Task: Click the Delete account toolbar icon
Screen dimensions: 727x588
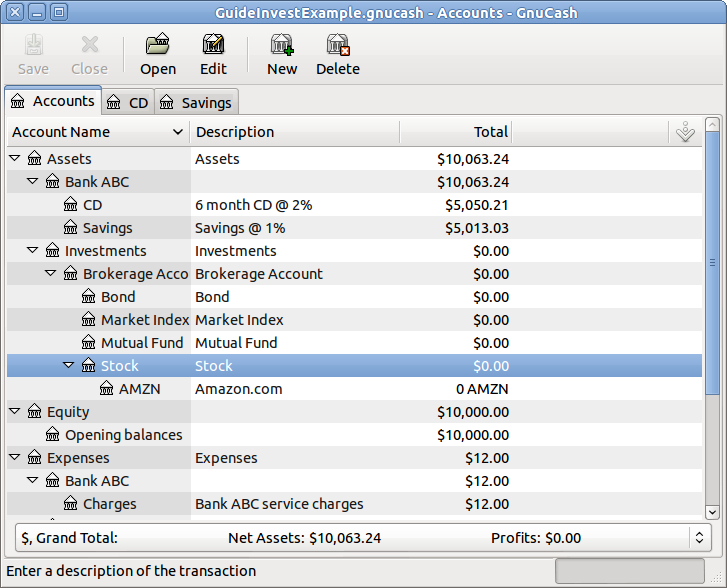Action: (x=338, y=45)
